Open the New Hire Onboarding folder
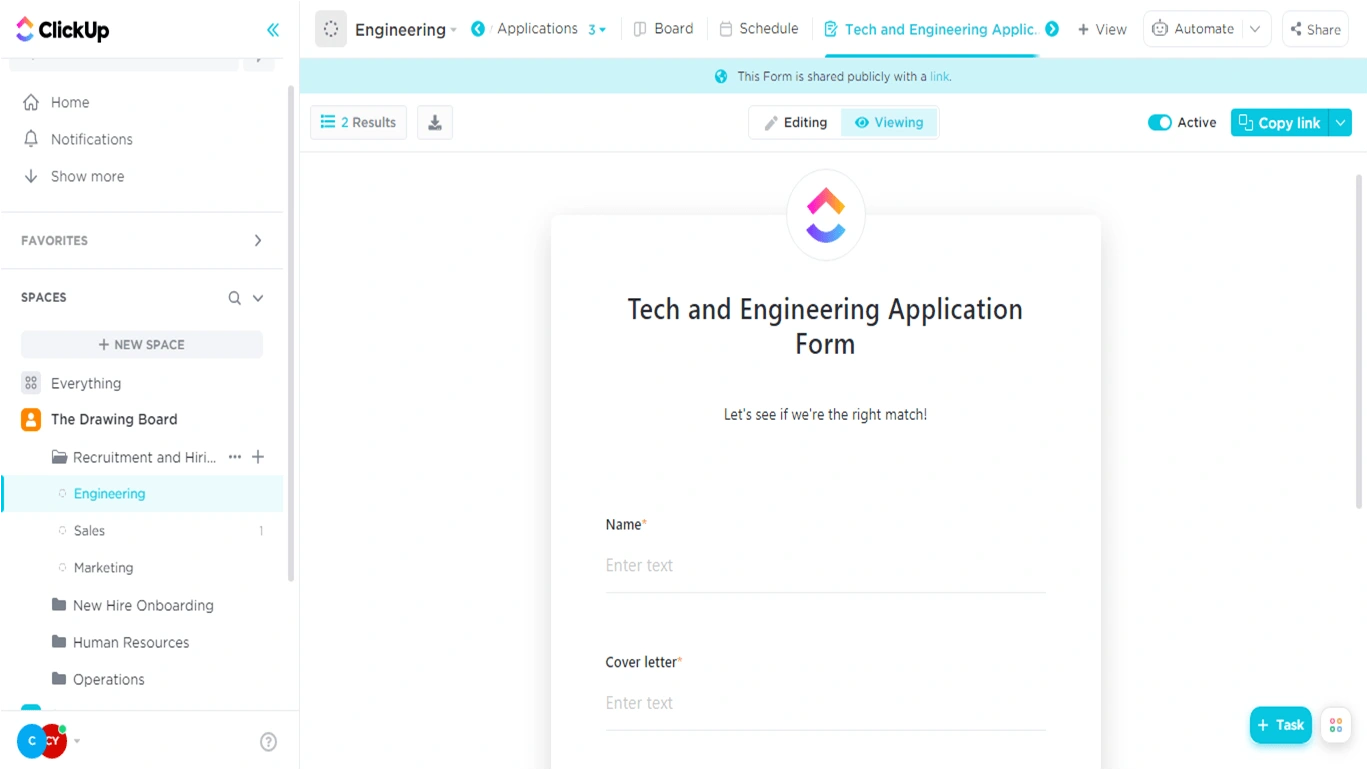Image resolution: width=1368 pixels, height=770 pixels. [x=143, y=605]
